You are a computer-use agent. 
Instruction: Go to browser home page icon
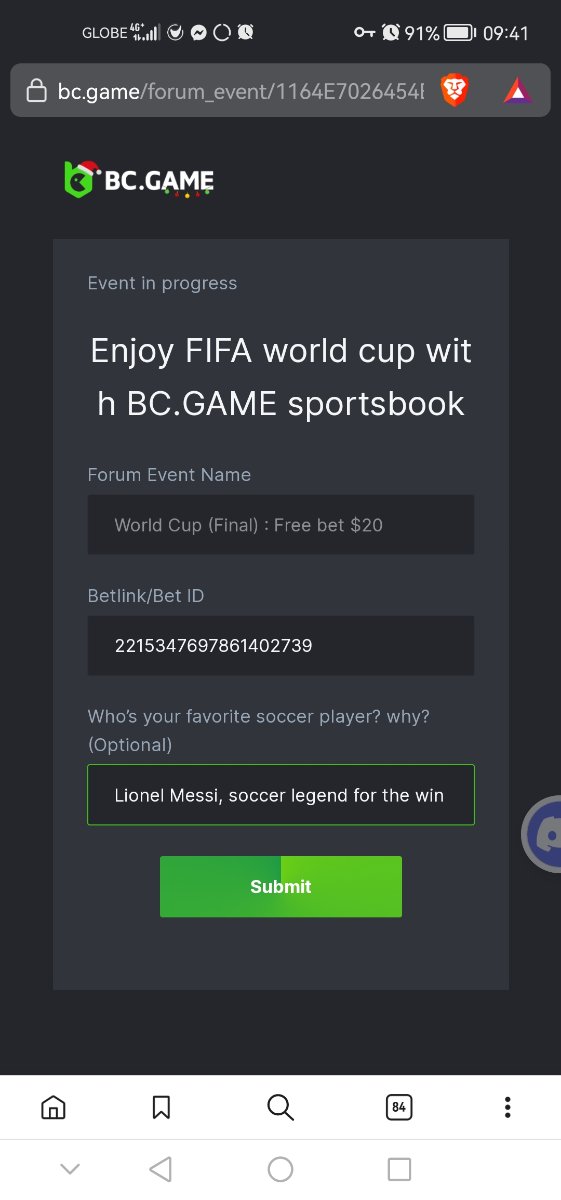click(53, 1107)
